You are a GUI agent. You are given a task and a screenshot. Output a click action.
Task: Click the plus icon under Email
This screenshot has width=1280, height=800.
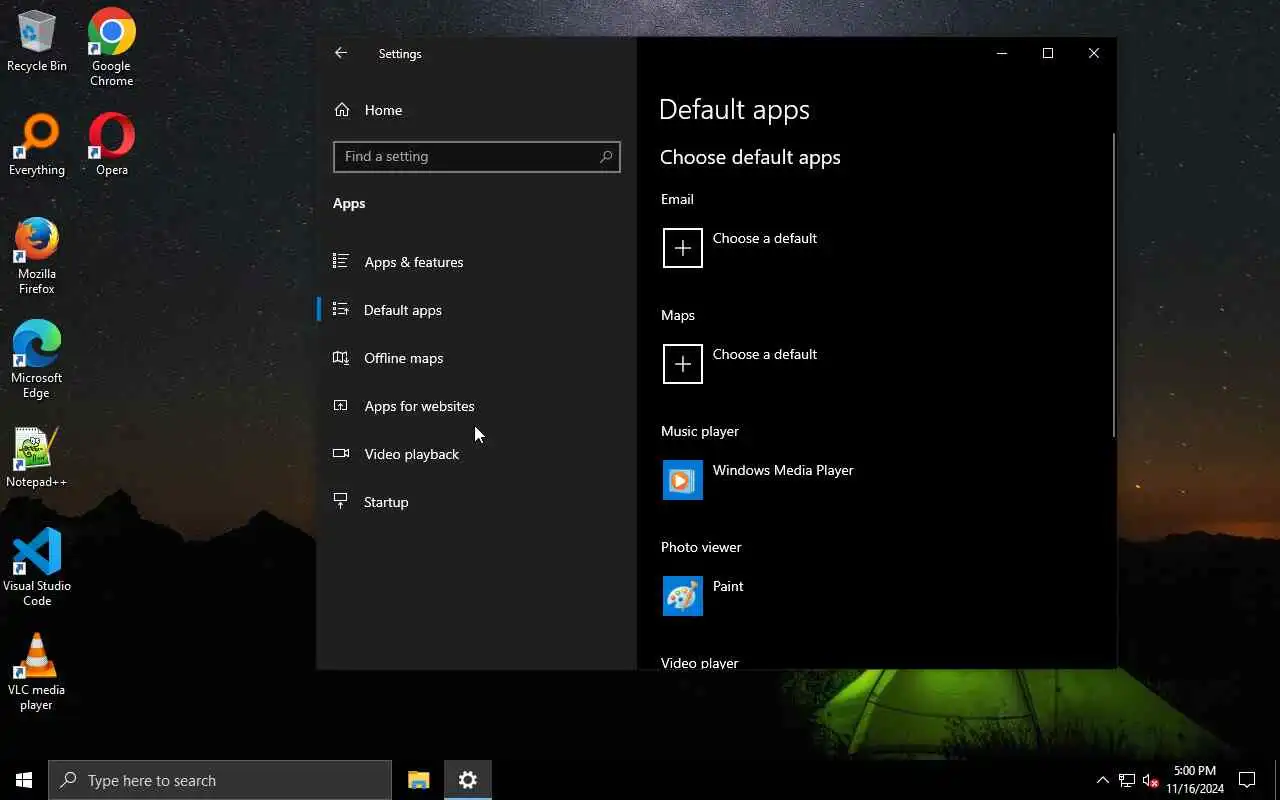[x=683, y=248]
